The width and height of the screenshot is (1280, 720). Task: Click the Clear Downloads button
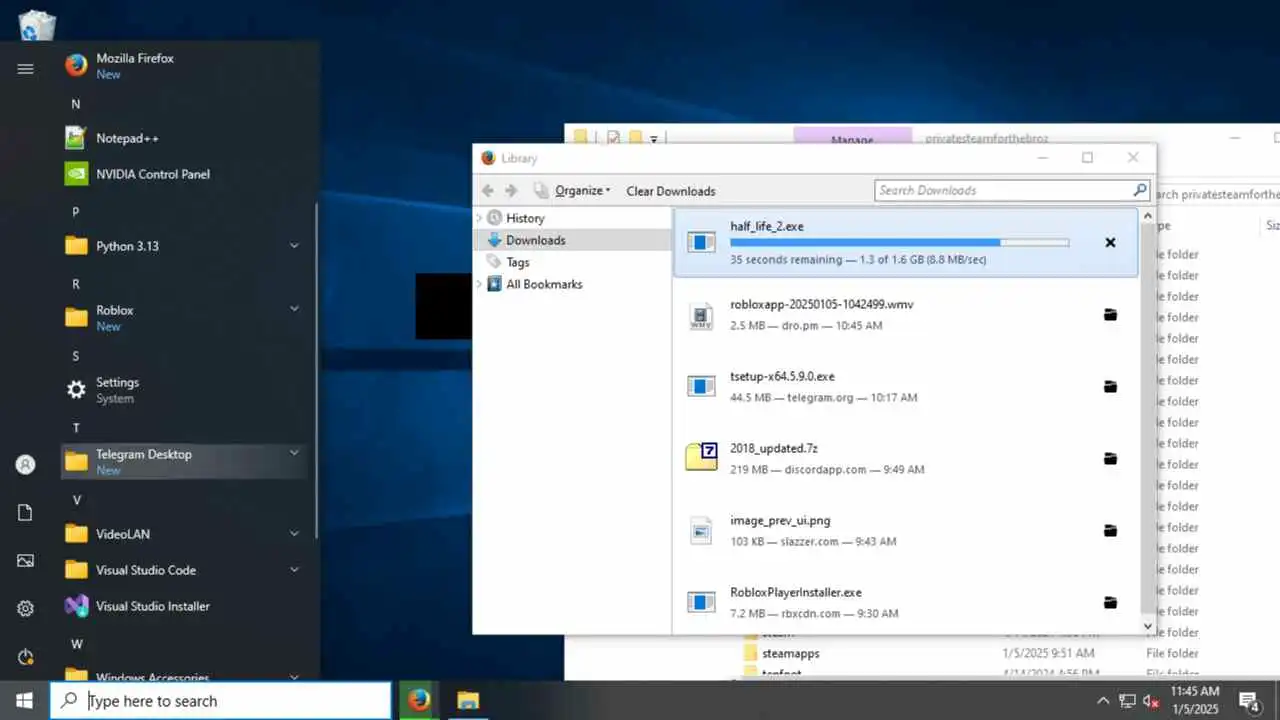coord(671,191)
